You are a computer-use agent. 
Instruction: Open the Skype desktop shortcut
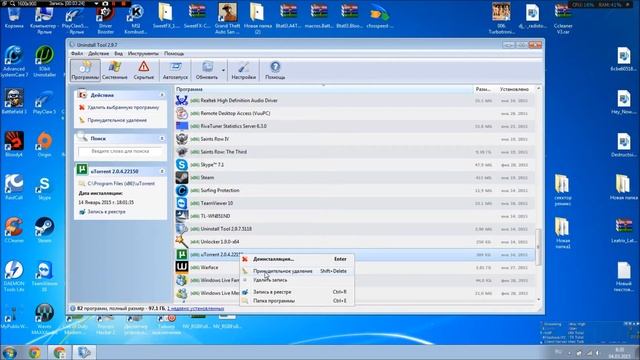[x=44, y=188]
